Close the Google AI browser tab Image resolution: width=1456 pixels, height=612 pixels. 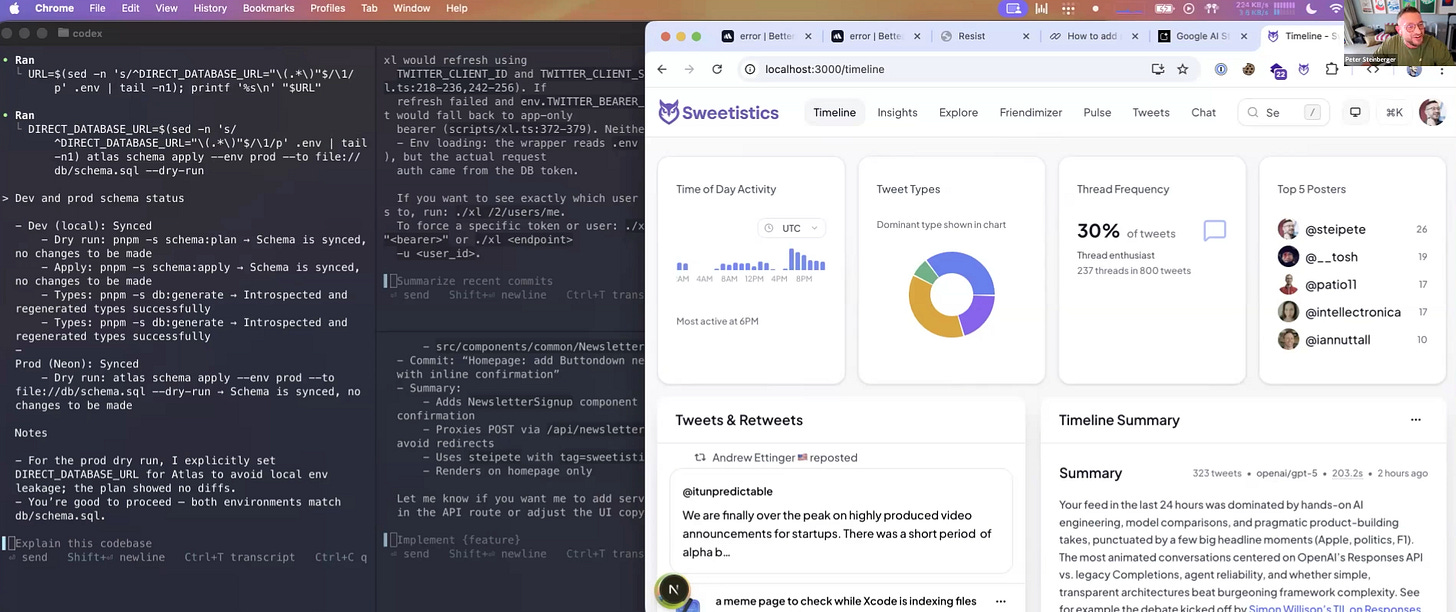(x=1244, y=36)
